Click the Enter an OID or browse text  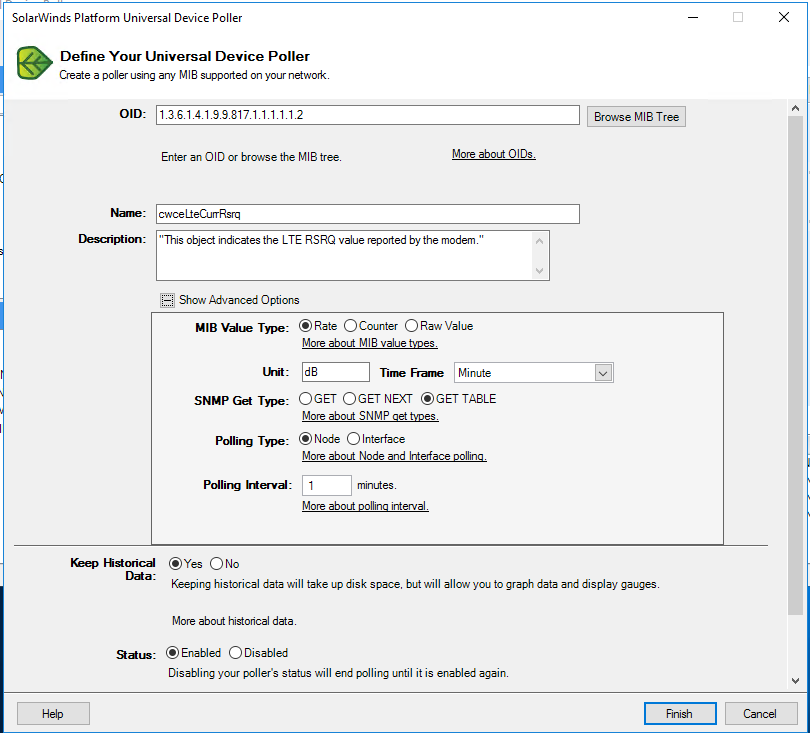pos(251,157)
